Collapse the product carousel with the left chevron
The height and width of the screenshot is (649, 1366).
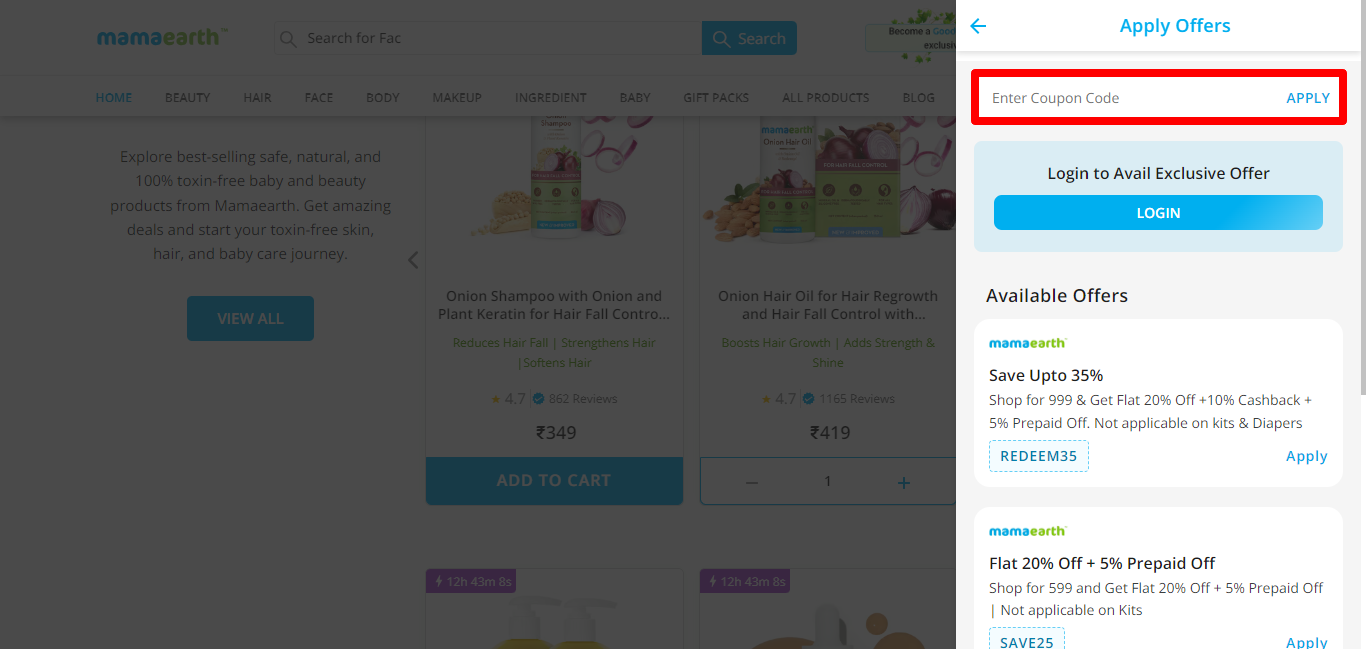pyautogui.click(x=412, y=259)
